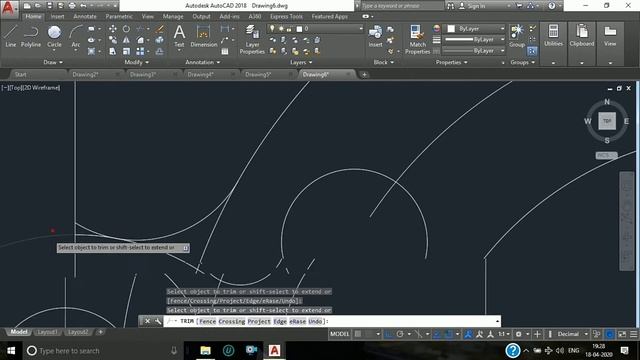Switch to the Layout1 tab
Screen dimensions: 640x360
[x=47, y=332]
